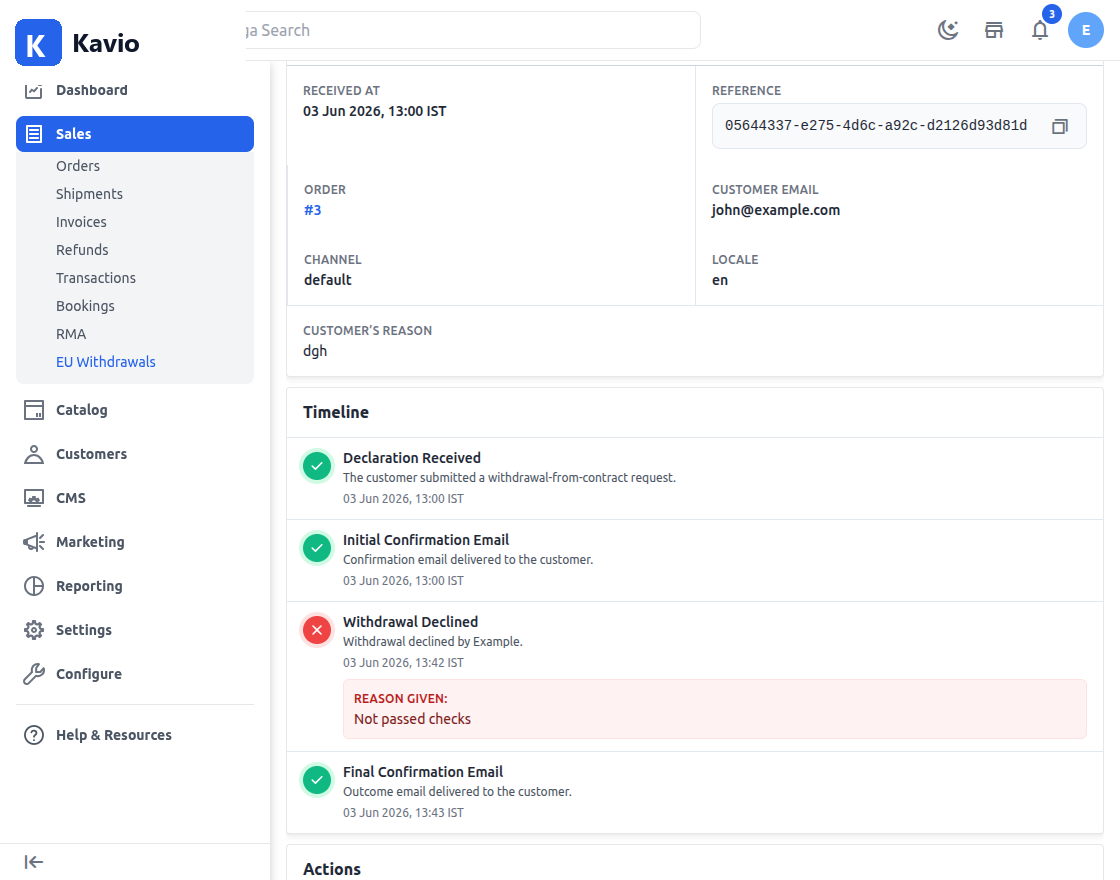1120x880 pixels.
Task: Click the Catalog icon in sidebar
Action: coord(34,410)
